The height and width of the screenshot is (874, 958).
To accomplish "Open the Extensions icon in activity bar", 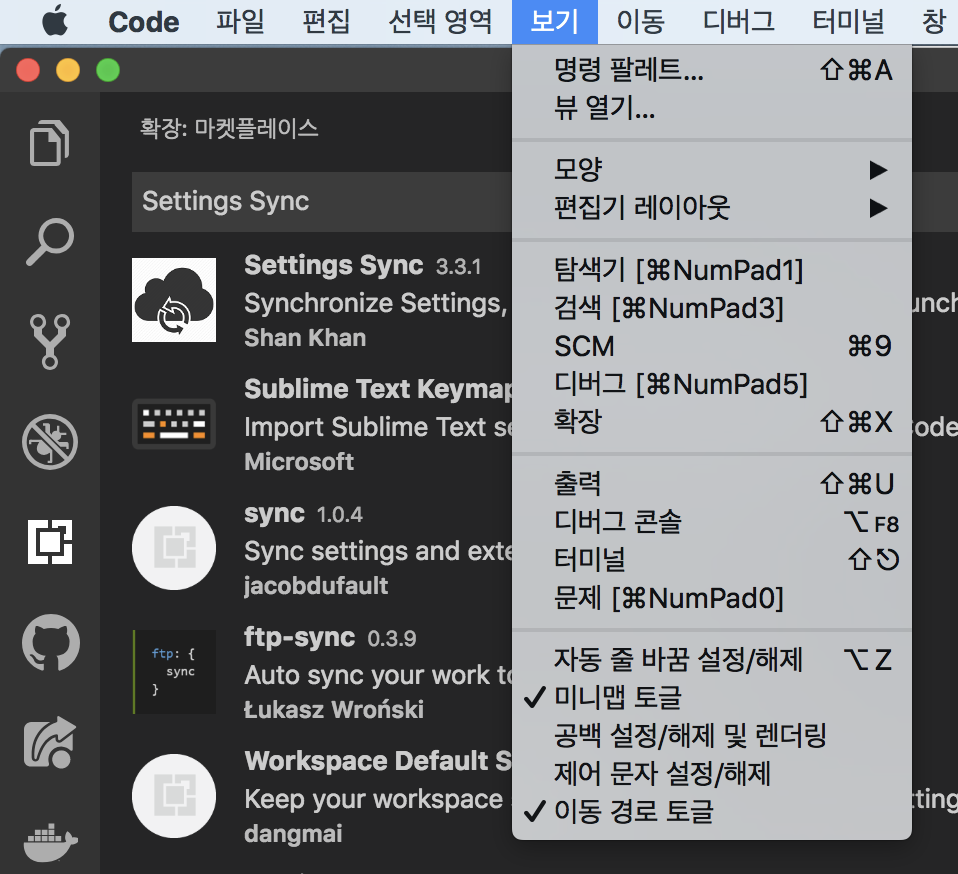I will click(49, 542).
